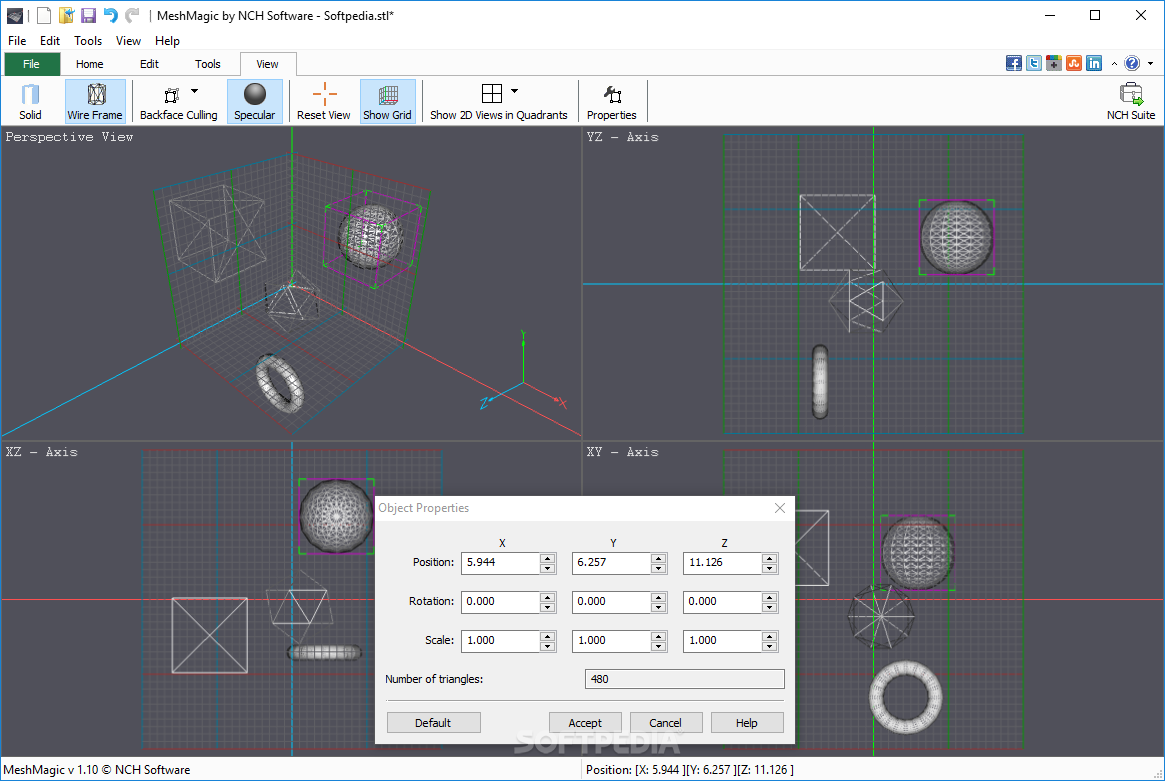The image size is (1165, 781).
Task: Open the Edit menu in menu bar
Action: (x=50, y=41)
